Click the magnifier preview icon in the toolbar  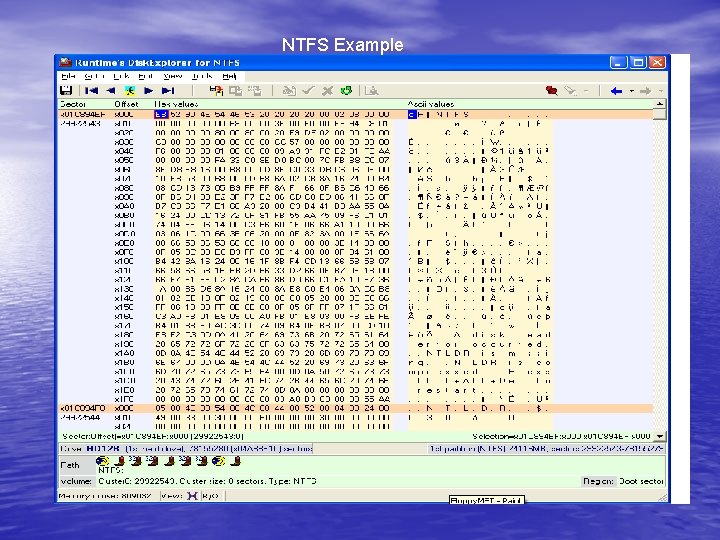pyautogui.click(x=371, y=90)
